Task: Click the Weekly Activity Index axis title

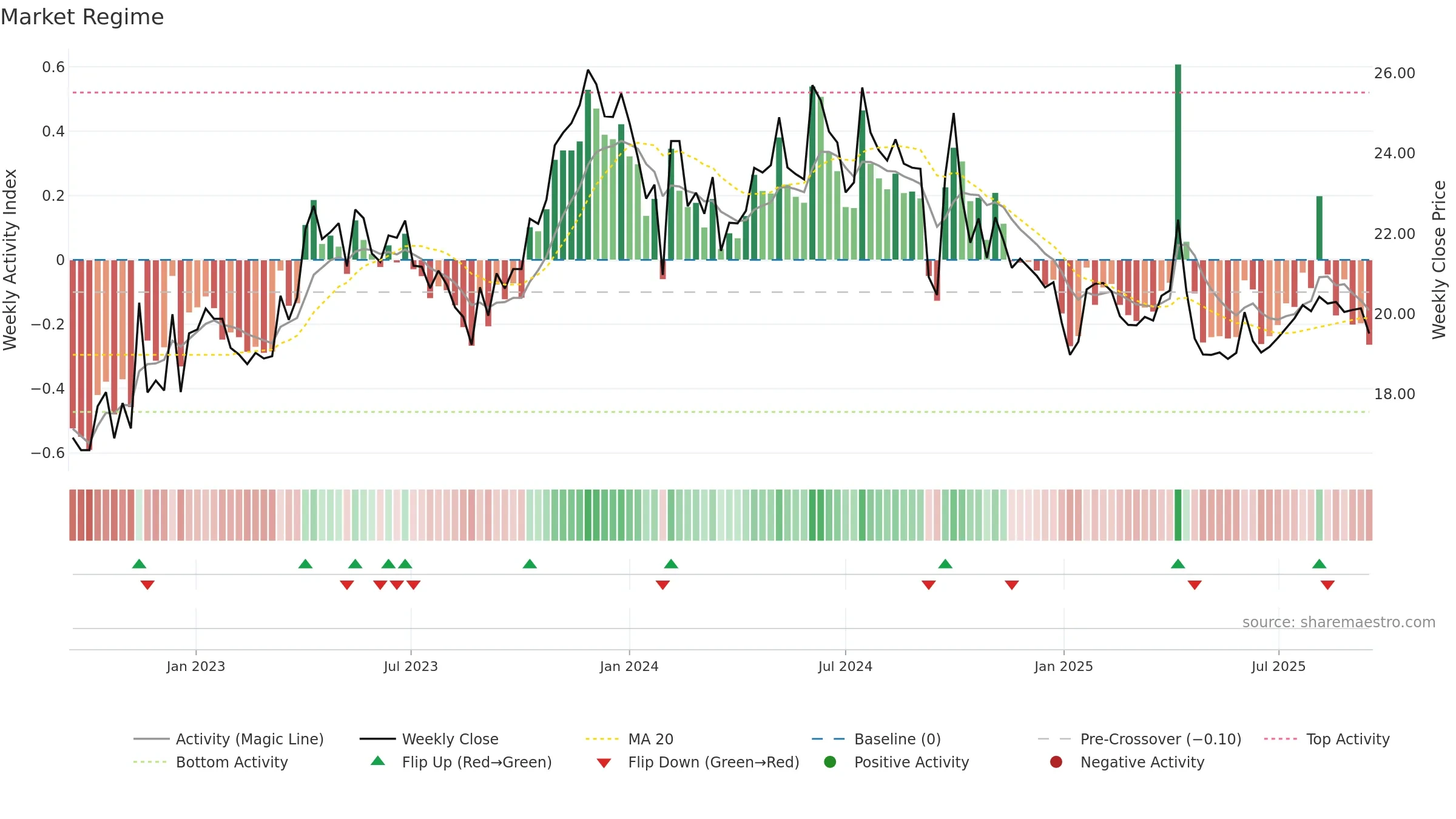Action: click(10, 260)
